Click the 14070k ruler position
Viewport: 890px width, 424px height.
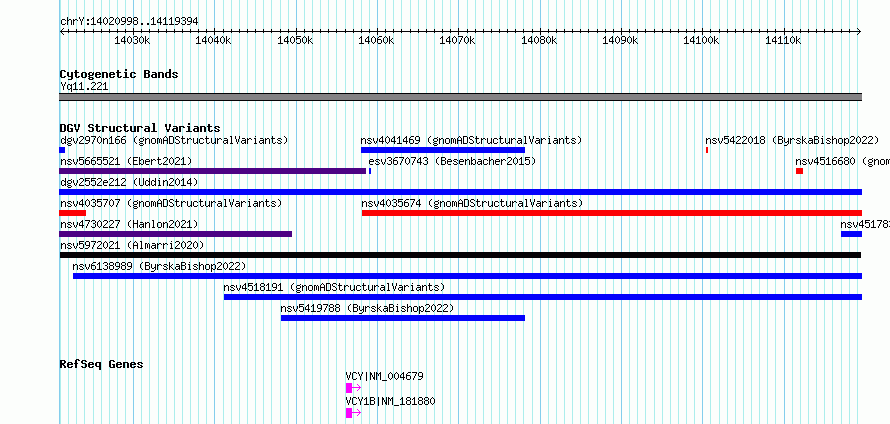(457, 41)
